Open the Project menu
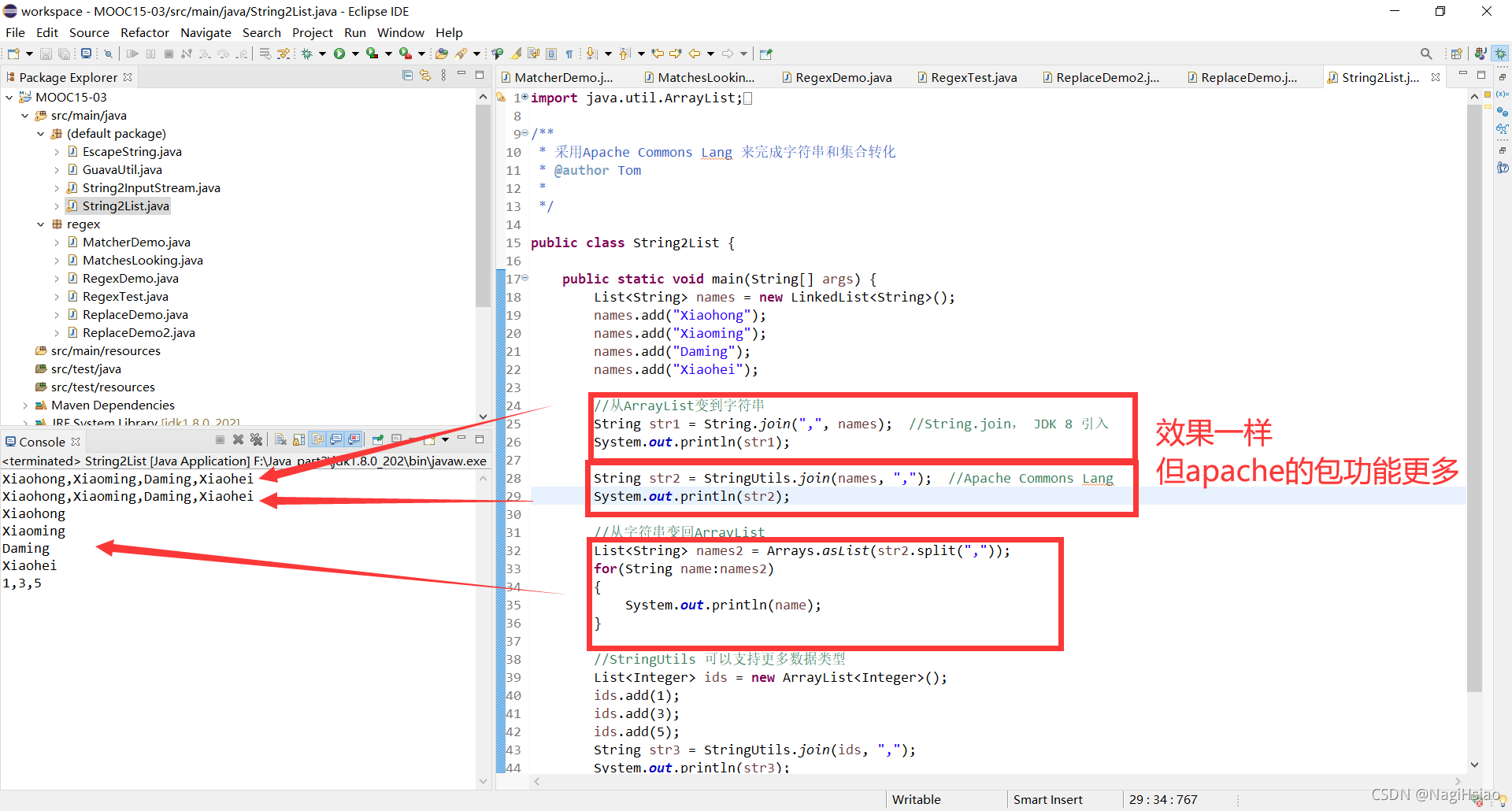The image size is (1512, 811). coord(313,32)
